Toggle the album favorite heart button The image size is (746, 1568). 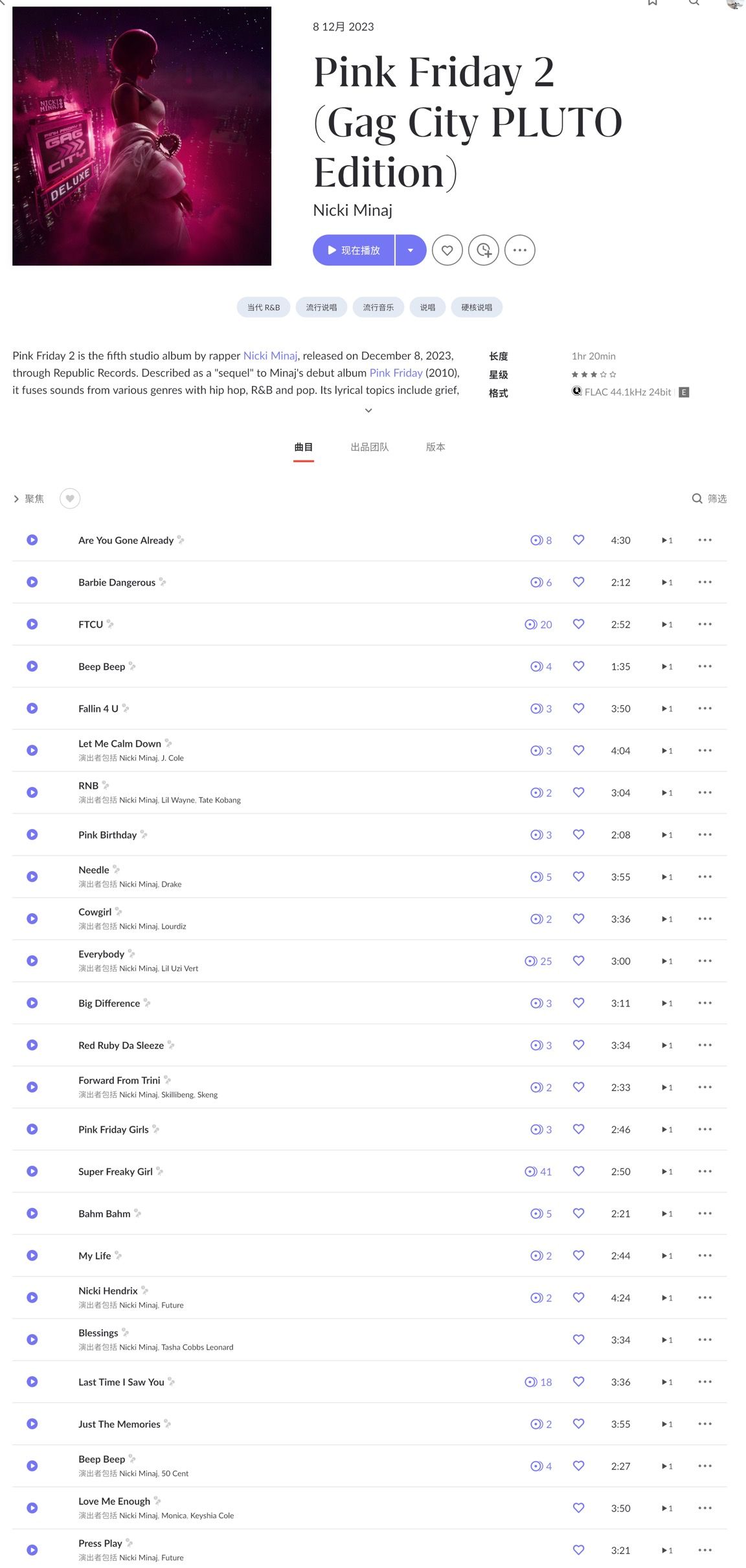click(447, 250)
